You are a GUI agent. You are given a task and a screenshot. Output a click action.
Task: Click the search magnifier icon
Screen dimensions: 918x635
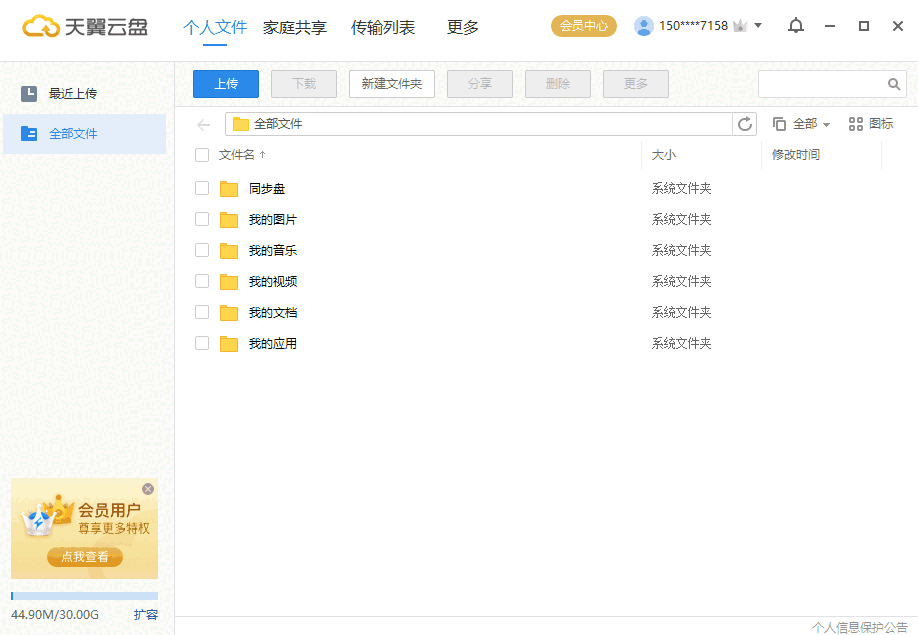click(x=894, y=83)
